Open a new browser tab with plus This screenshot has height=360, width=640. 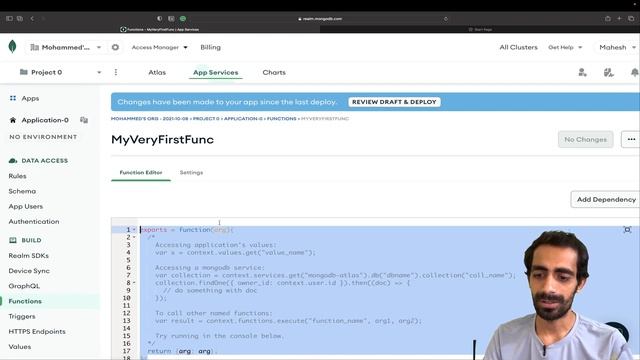(619, 18)
